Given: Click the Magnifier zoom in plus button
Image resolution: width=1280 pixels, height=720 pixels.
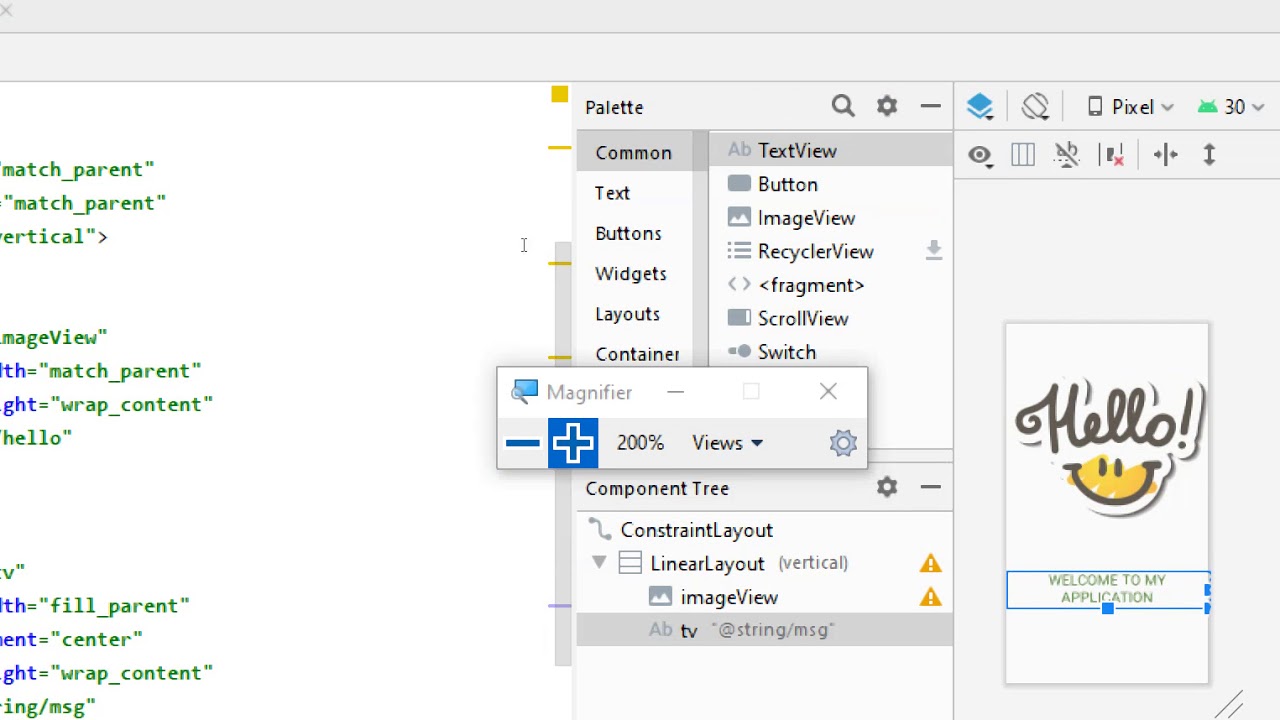Looking at the screenshot, I should (573, 443).
